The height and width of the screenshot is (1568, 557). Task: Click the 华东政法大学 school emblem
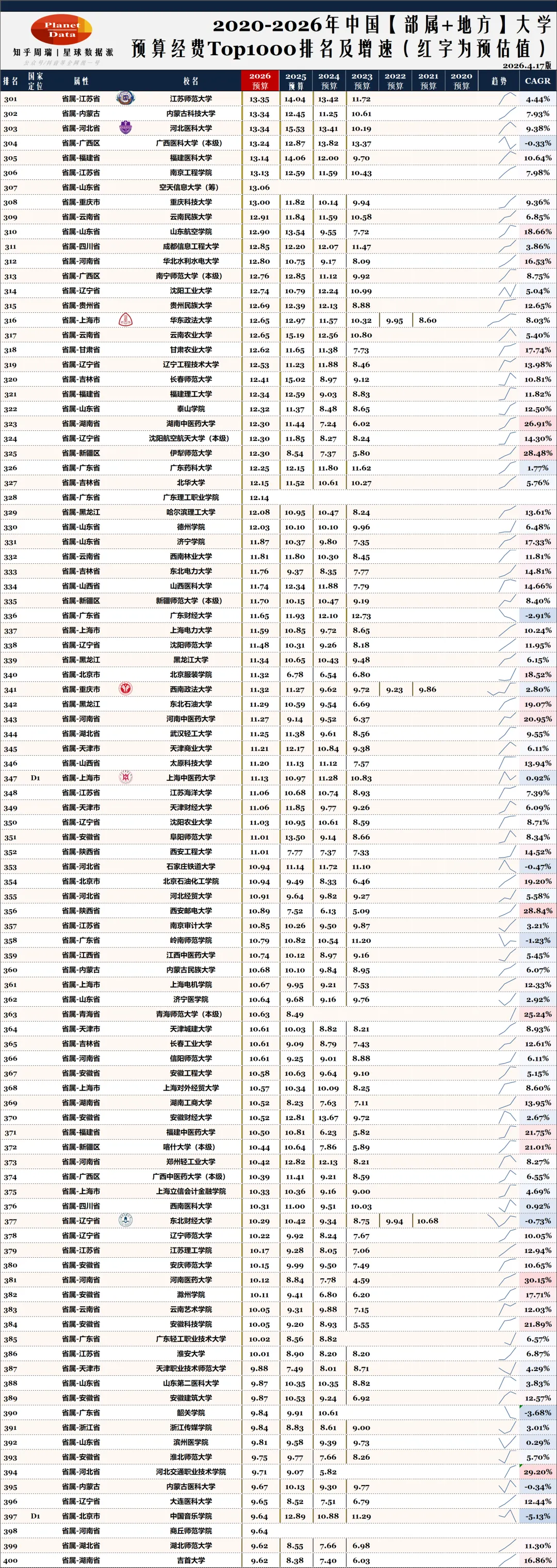(x=125, y=320)
